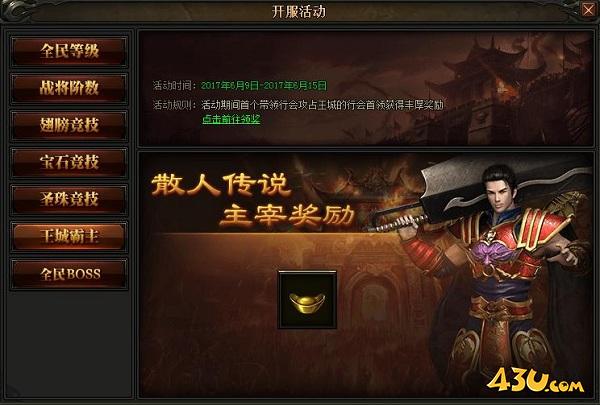
Task: Click the 主宰奖励 golden heading
Action: [287, 216]
